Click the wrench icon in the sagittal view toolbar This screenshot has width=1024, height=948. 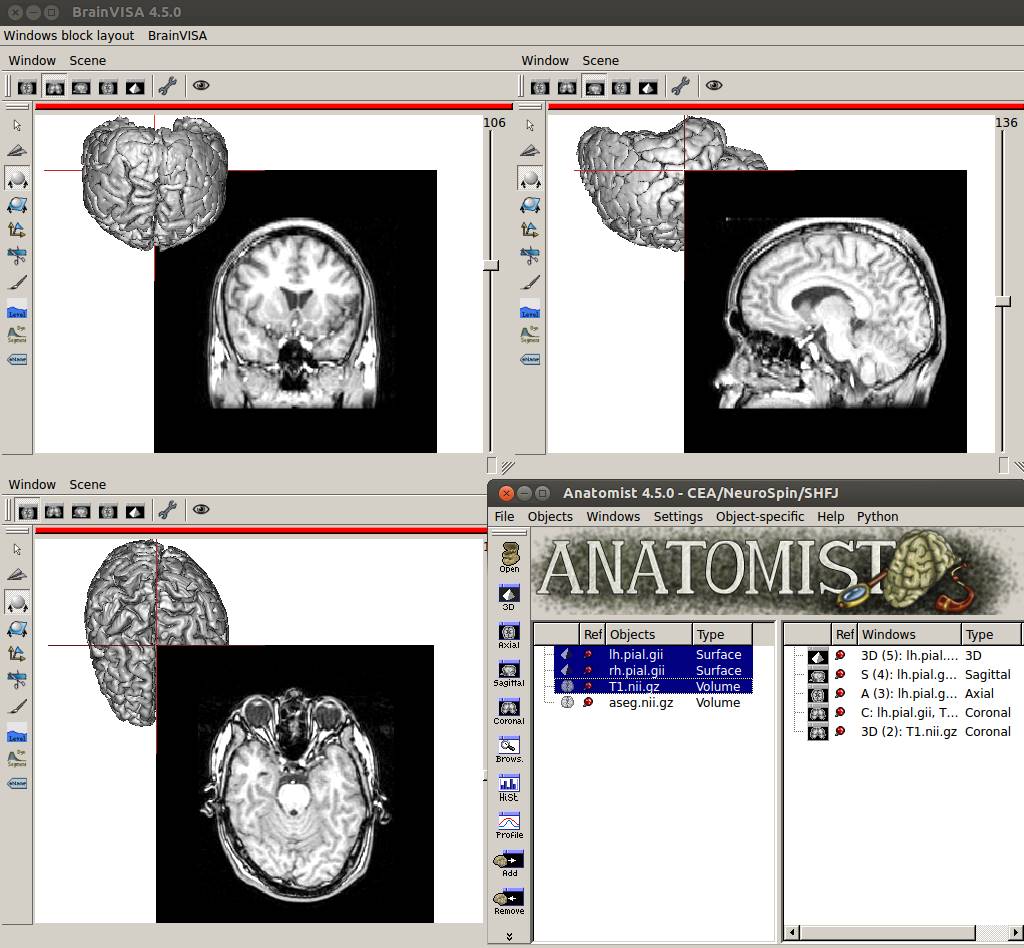coord(681,86)
